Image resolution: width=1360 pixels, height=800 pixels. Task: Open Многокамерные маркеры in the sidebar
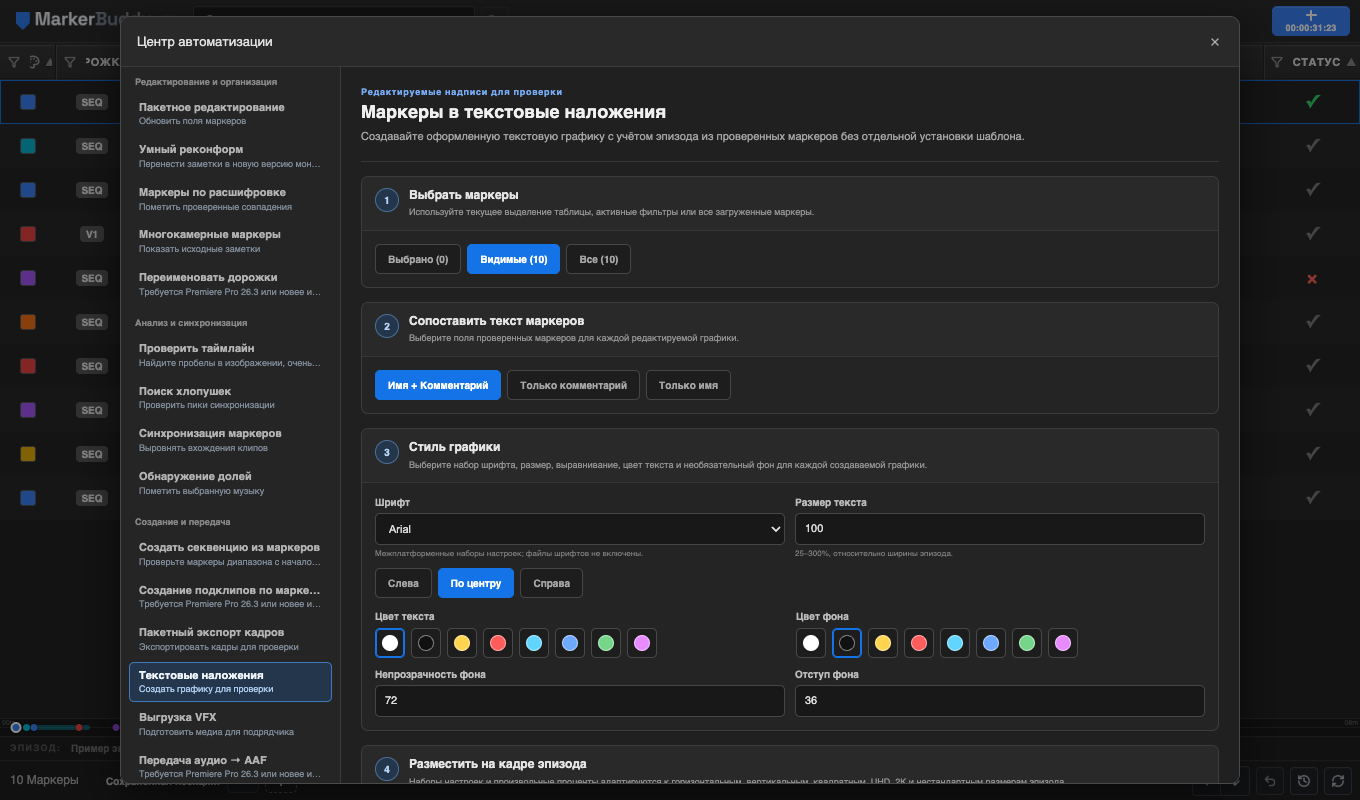pyautogui.click(x=230, y=241)
